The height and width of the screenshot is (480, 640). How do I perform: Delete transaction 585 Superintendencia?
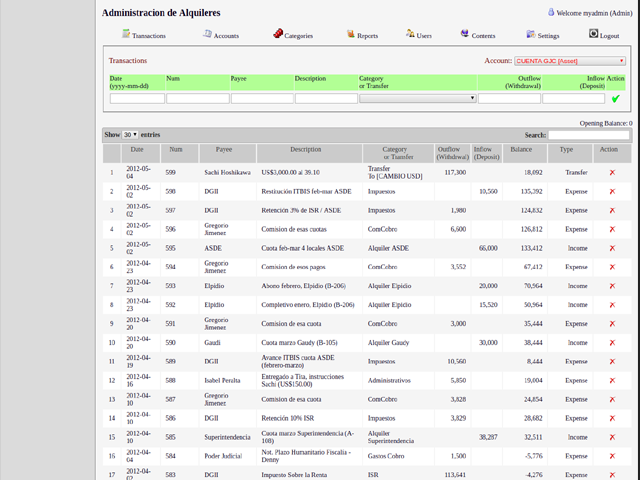click(612, 437)
